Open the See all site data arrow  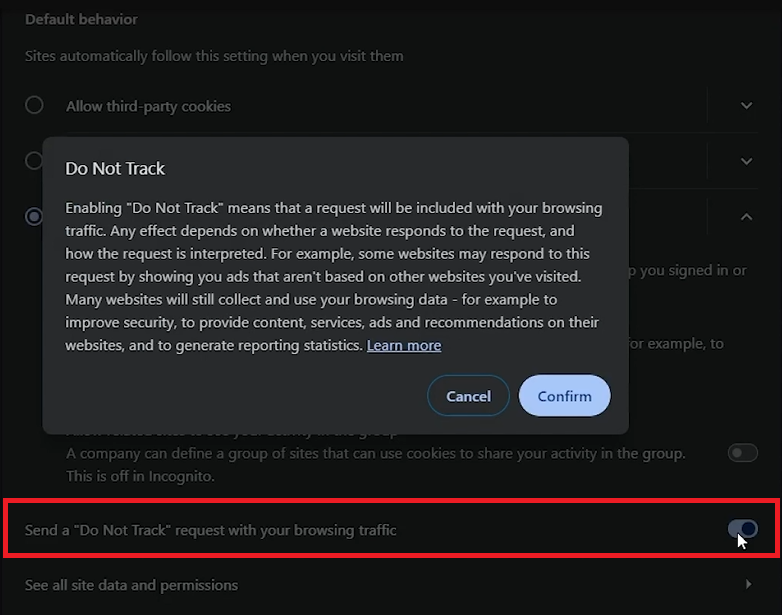tap(748, 584)
